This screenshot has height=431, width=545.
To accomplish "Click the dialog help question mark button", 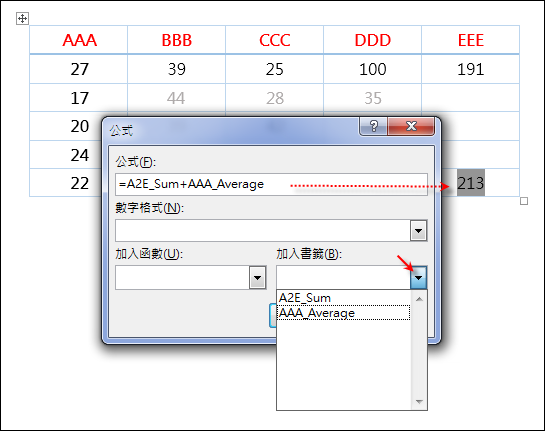I will click(x=373, y=126).
